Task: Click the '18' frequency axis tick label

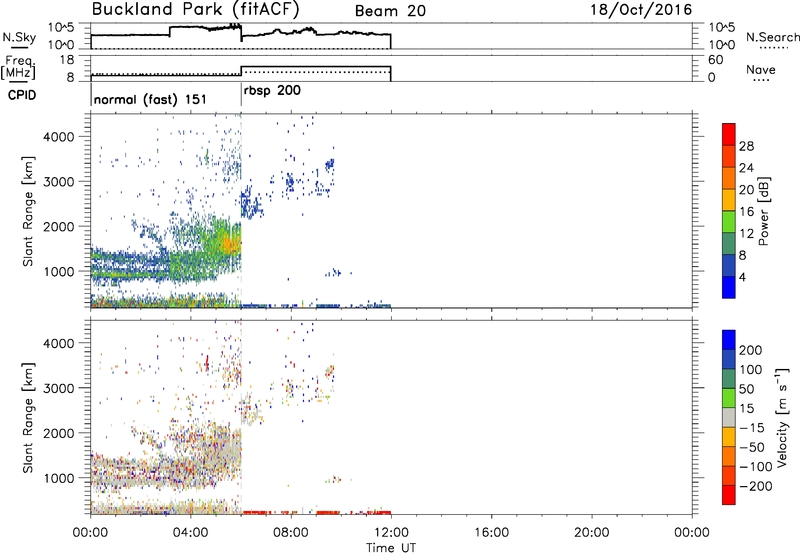Action: pos(66,60)
